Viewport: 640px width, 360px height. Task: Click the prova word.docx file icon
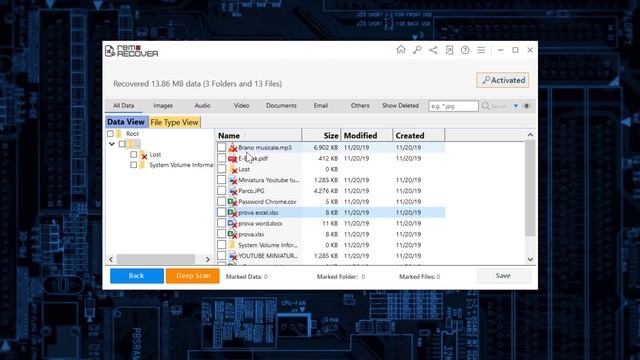click(233, 223)
